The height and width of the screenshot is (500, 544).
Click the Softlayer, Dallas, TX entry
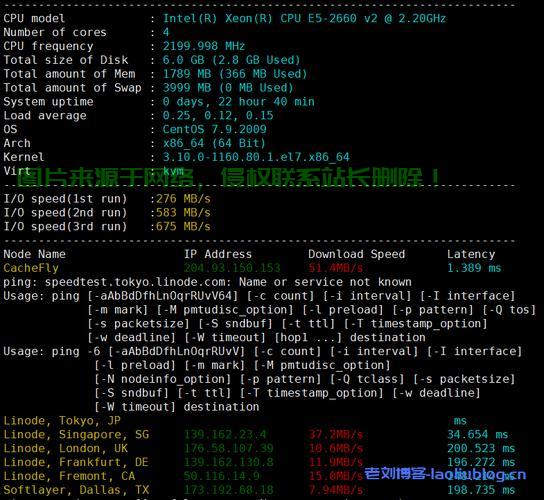coord(76,490)
